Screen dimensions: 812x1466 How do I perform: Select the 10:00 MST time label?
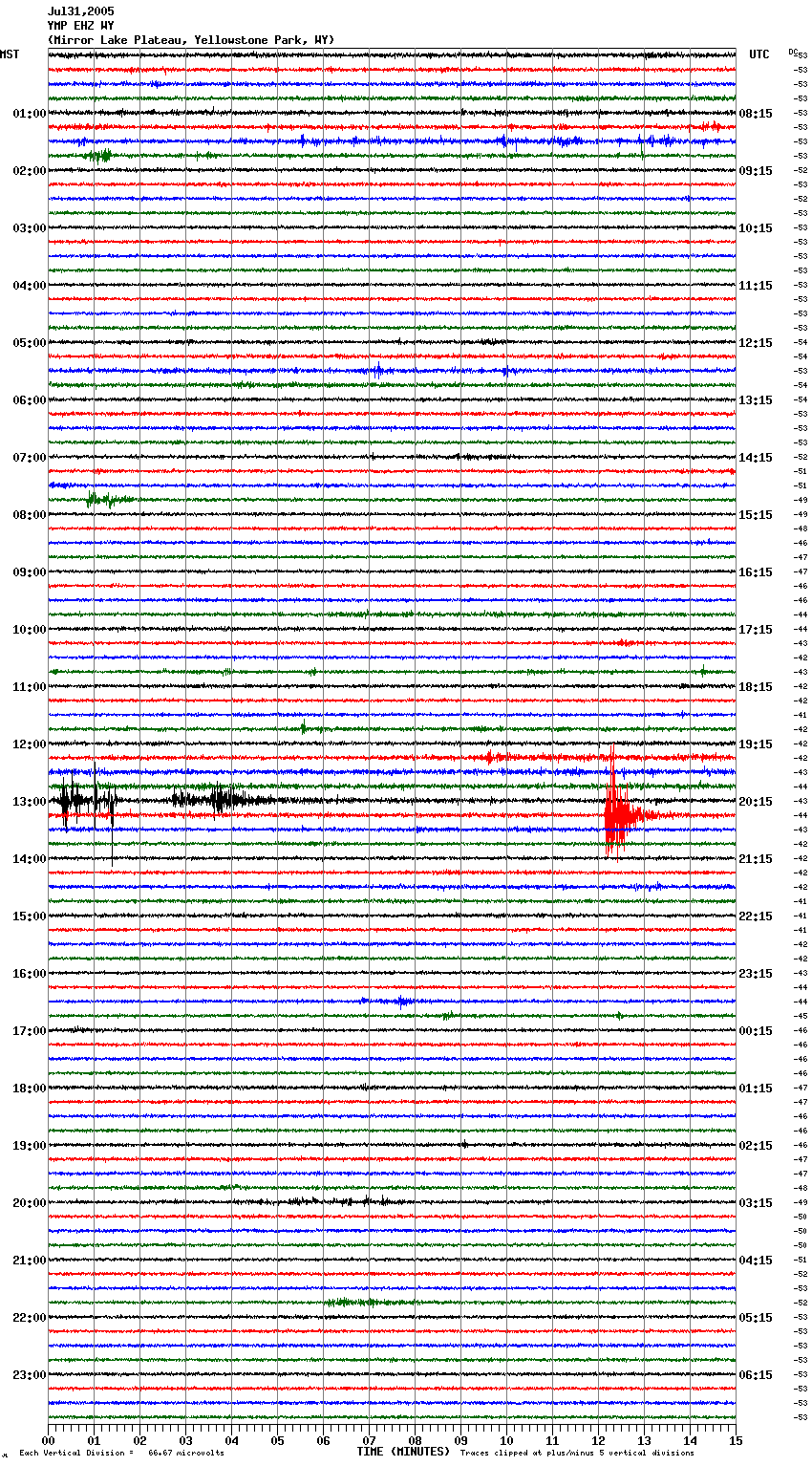[x=30, y=630]
